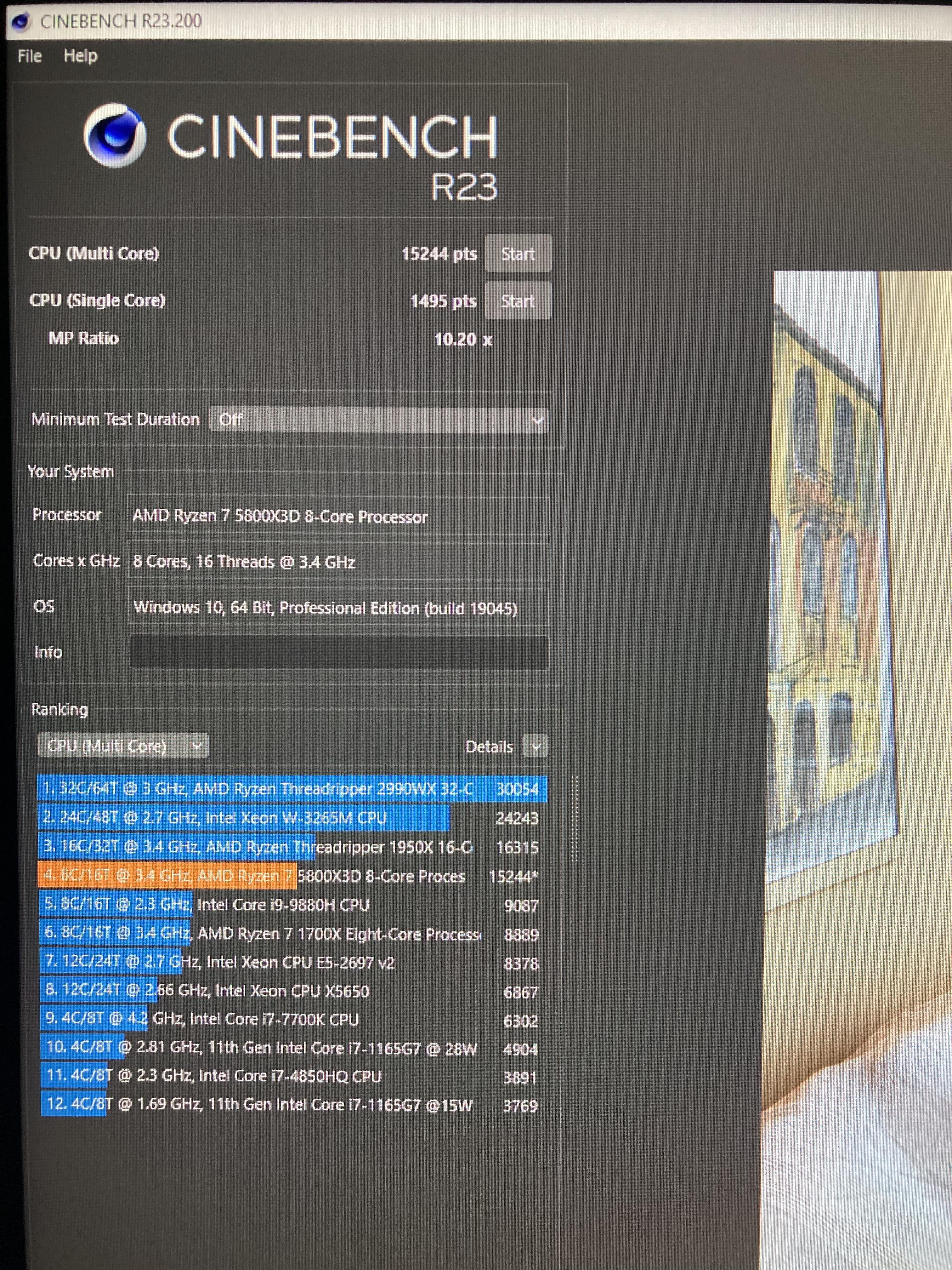Click the Cinebench app icon in title bar
The width and height of the screenshot is (952, 1270).
(21, 22)
